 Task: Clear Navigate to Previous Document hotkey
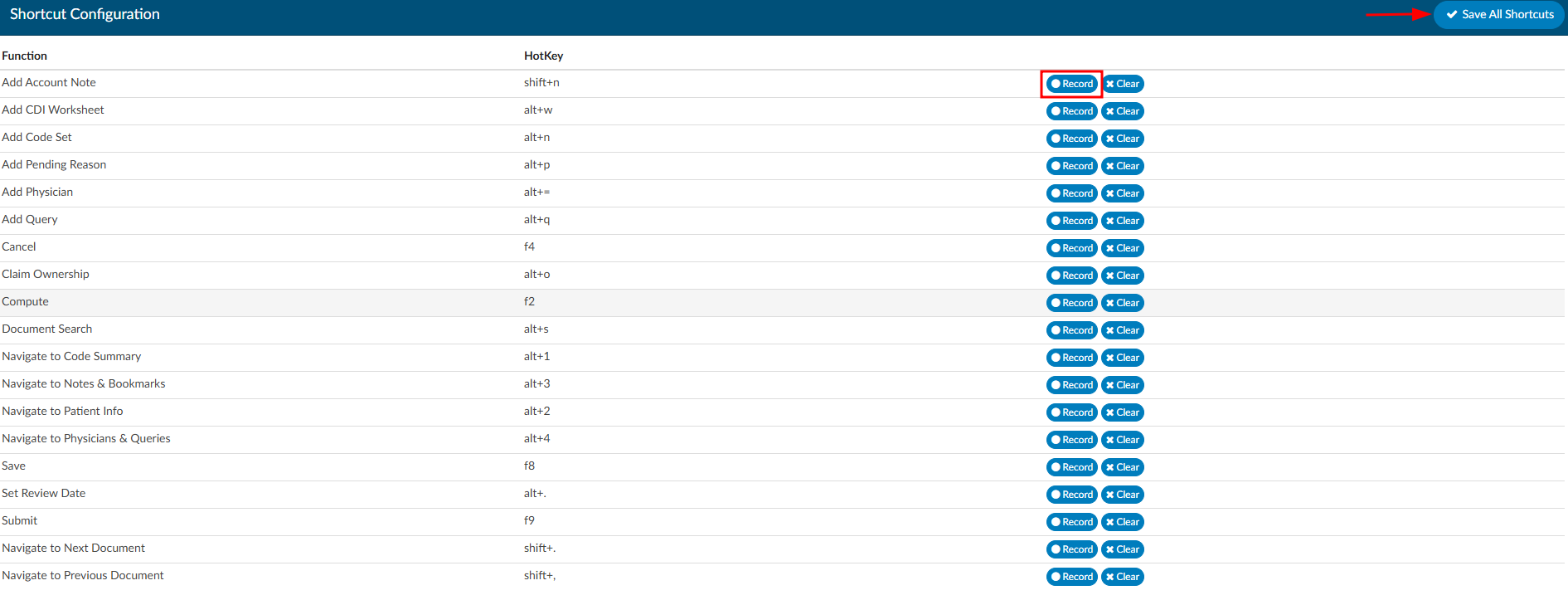(1122, 577)
